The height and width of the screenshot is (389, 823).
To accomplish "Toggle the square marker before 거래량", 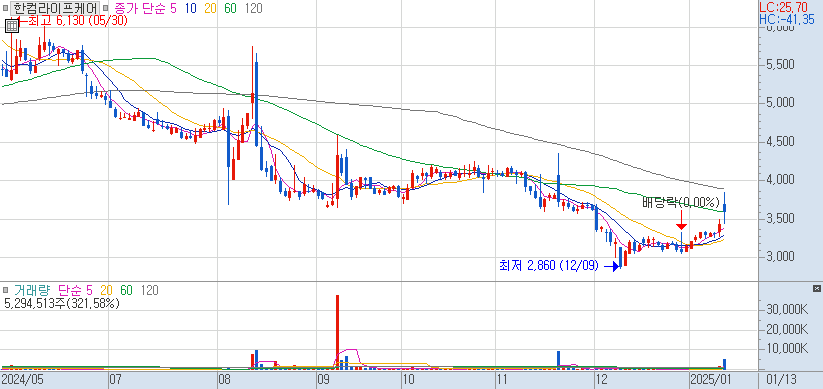I will 5,290.
